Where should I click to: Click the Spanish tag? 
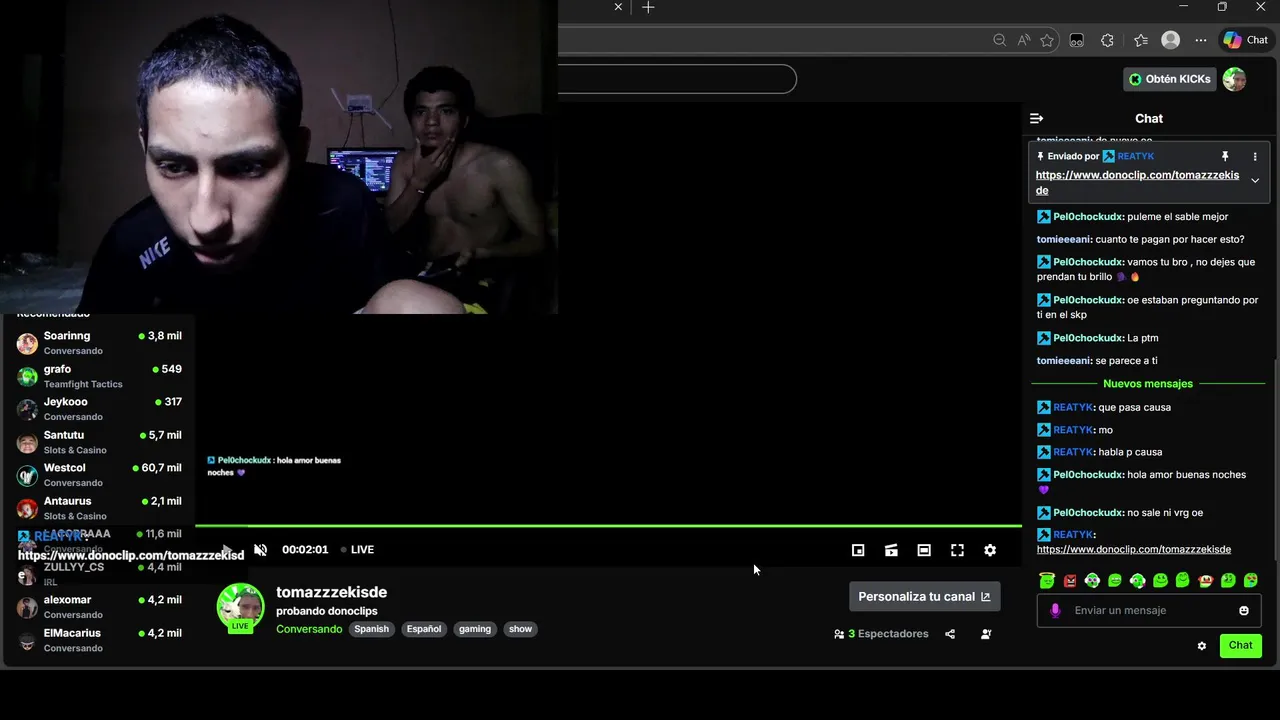pos(371,629)
